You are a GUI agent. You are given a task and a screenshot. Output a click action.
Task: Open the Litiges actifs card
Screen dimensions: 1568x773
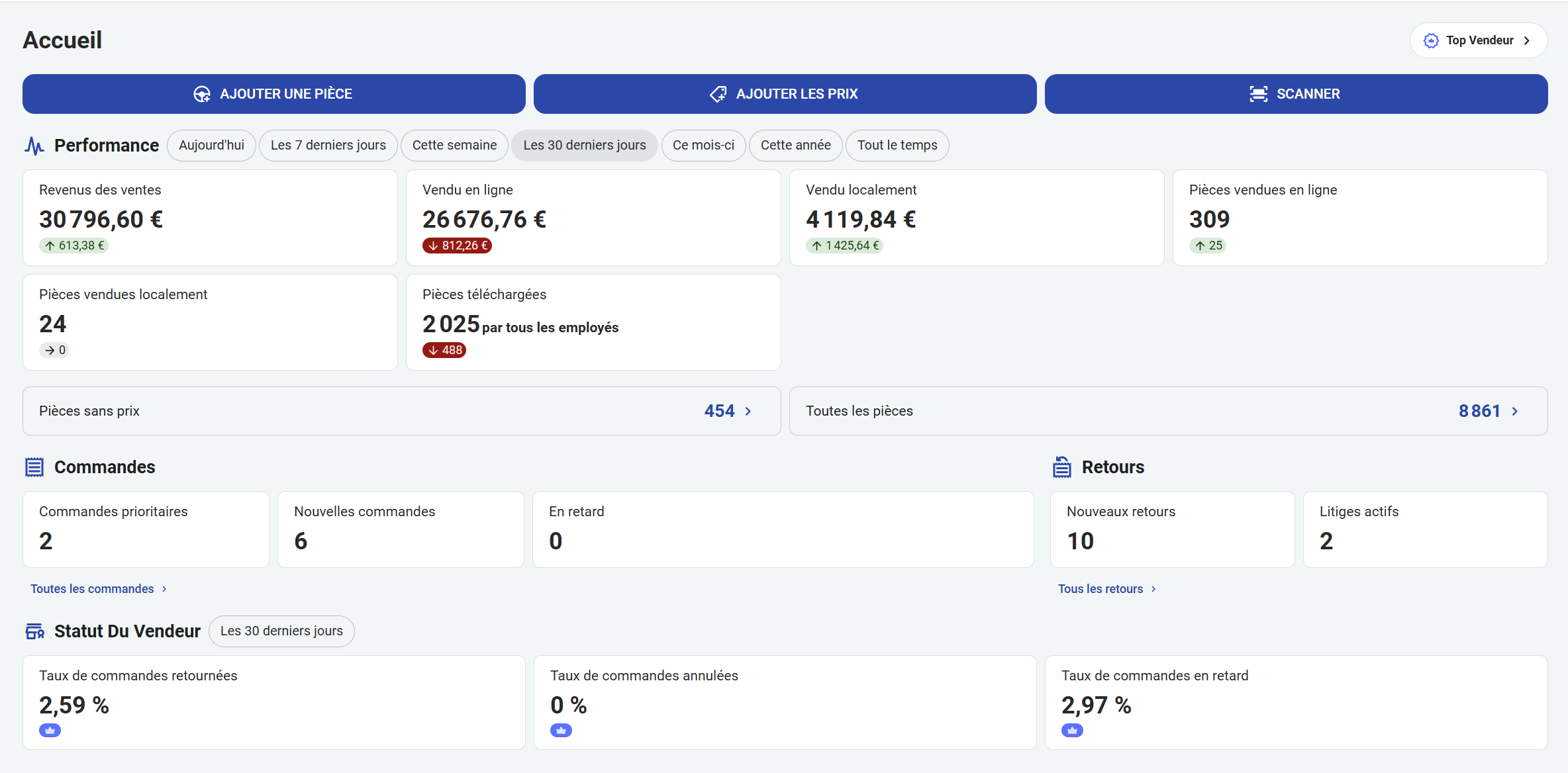1426,529
